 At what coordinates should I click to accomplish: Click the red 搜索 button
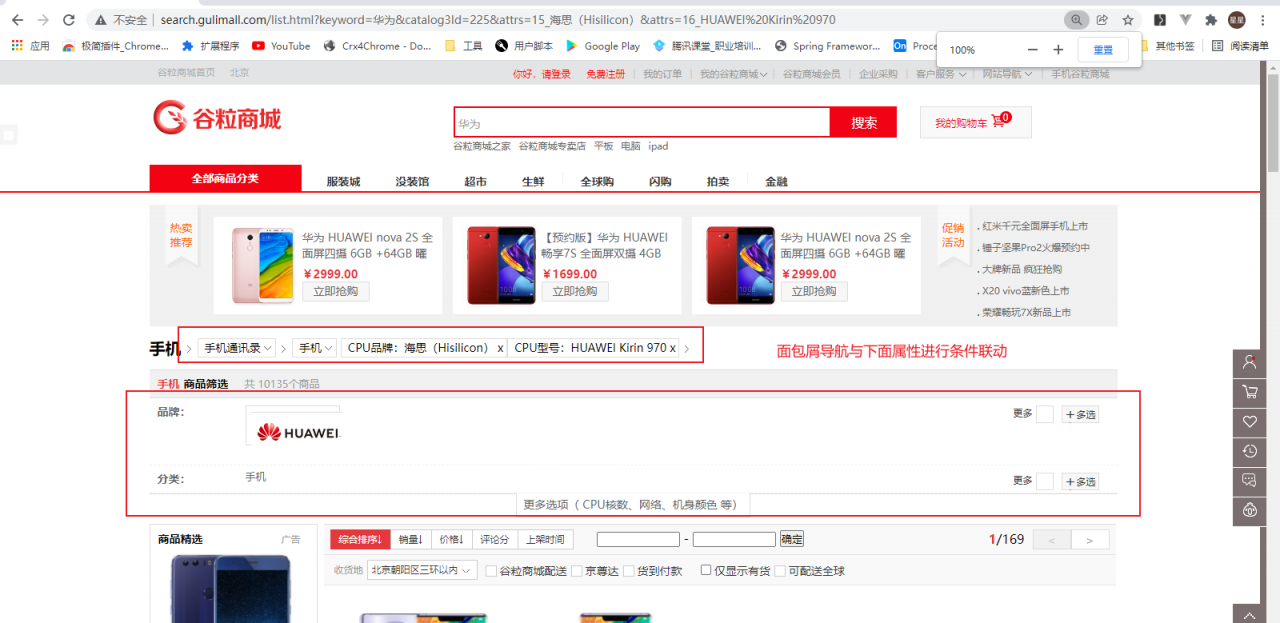point(864,122)
